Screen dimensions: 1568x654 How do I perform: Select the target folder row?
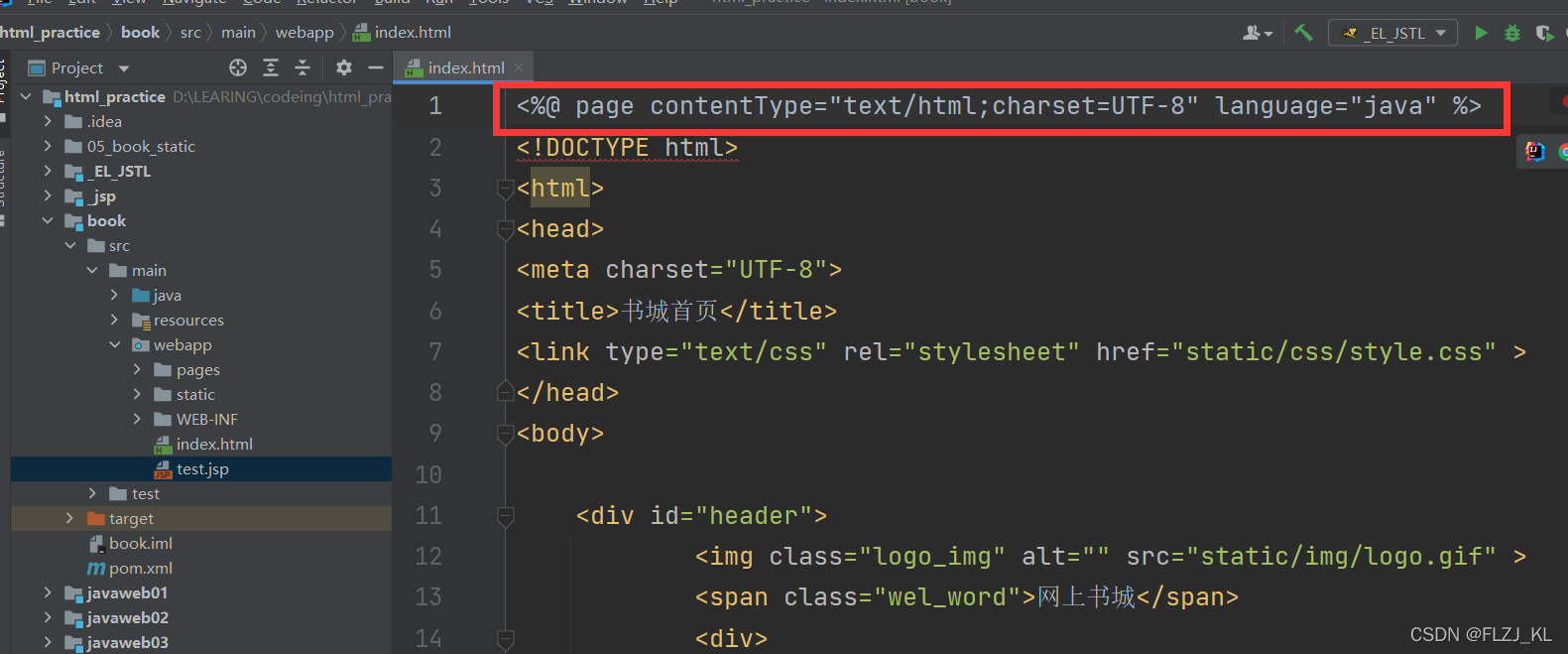click(201, 518)
